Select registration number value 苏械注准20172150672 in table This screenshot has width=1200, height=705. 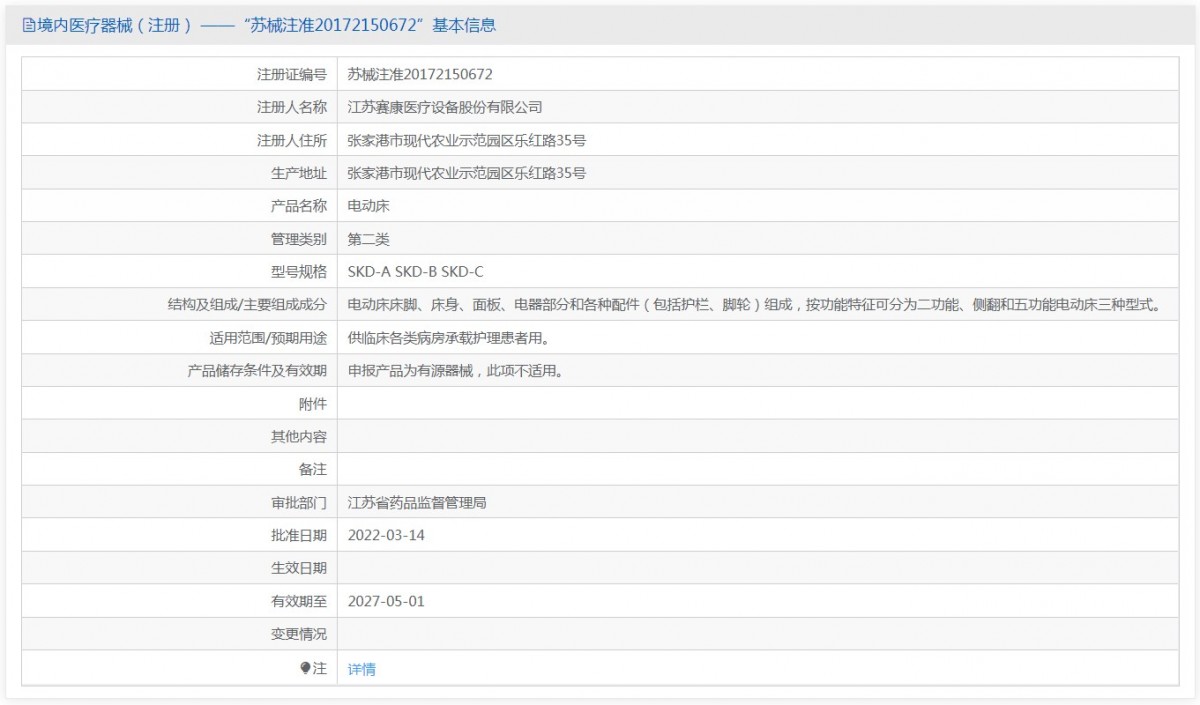(x=420, y=74)
